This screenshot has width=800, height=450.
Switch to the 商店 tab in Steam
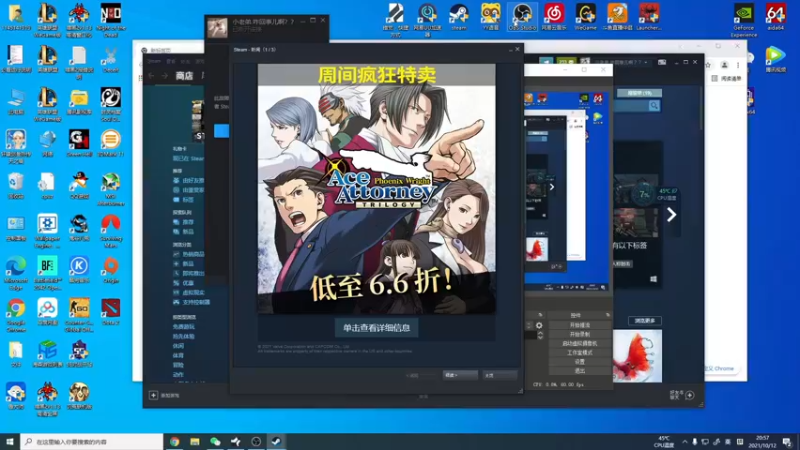[x=184, y=76]
